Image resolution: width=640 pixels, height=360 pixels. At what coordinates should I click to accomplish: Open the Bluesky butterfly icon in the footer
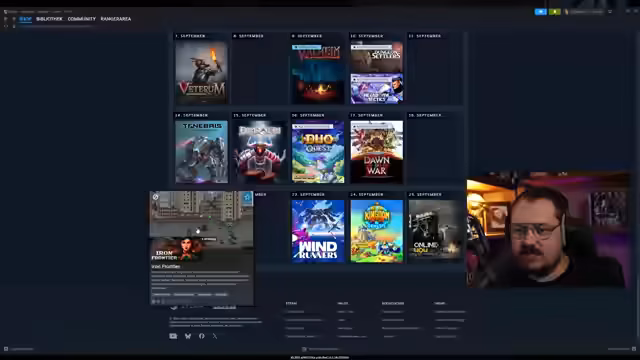188,336
